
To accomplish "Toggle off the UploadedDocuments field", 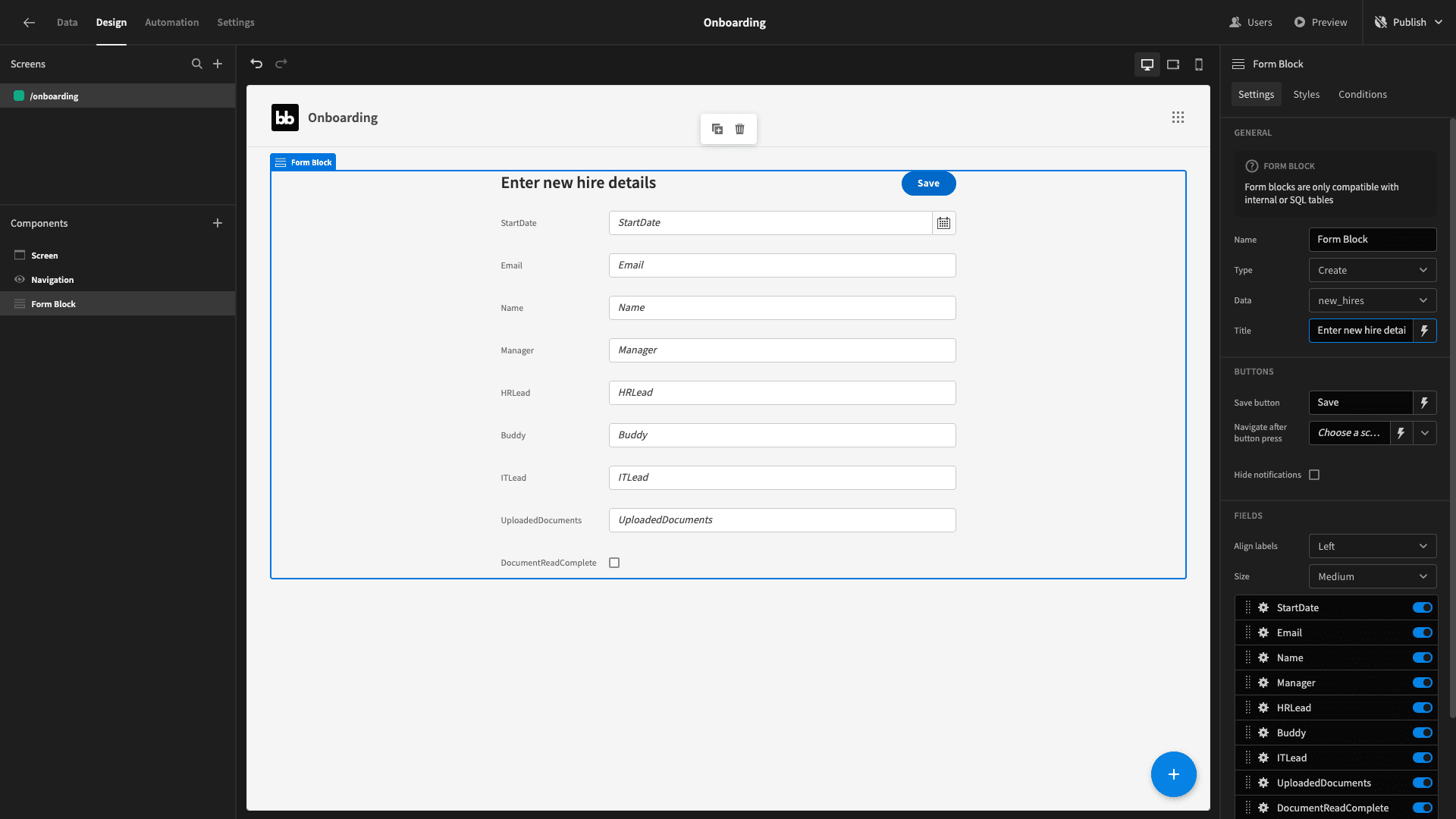I will 1423,783.
